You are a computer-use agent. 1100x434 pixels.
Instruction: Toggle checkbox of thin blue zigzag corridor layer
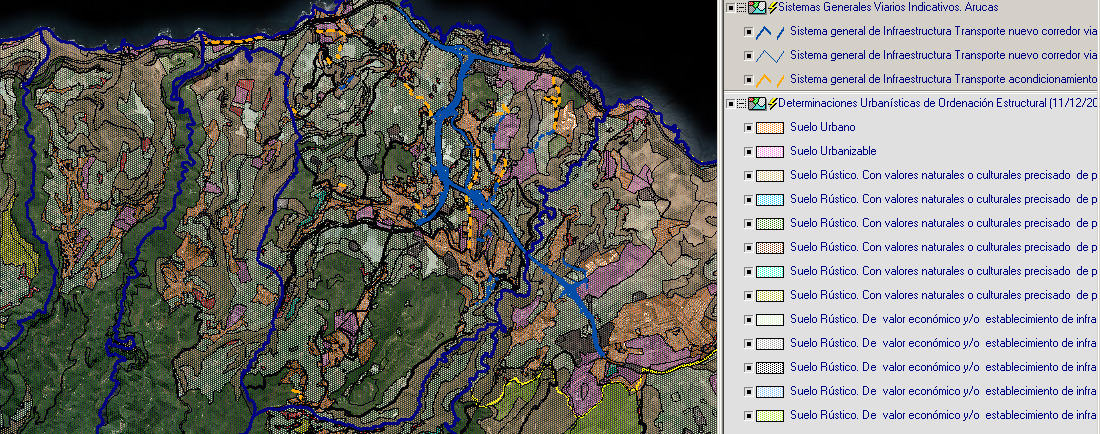click(x=748, y=55)
